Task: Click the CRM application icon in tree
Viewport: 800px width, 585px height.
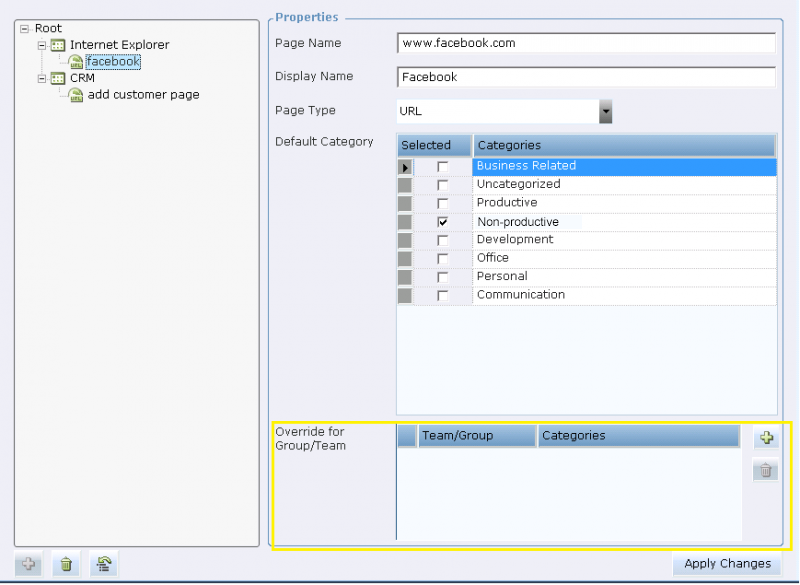Action: click(58, 78)
